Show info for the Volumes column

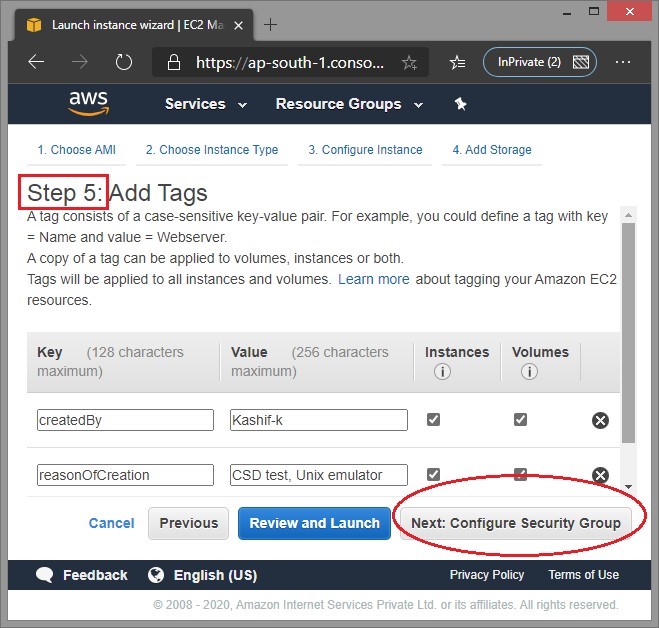tap(529, 372)
